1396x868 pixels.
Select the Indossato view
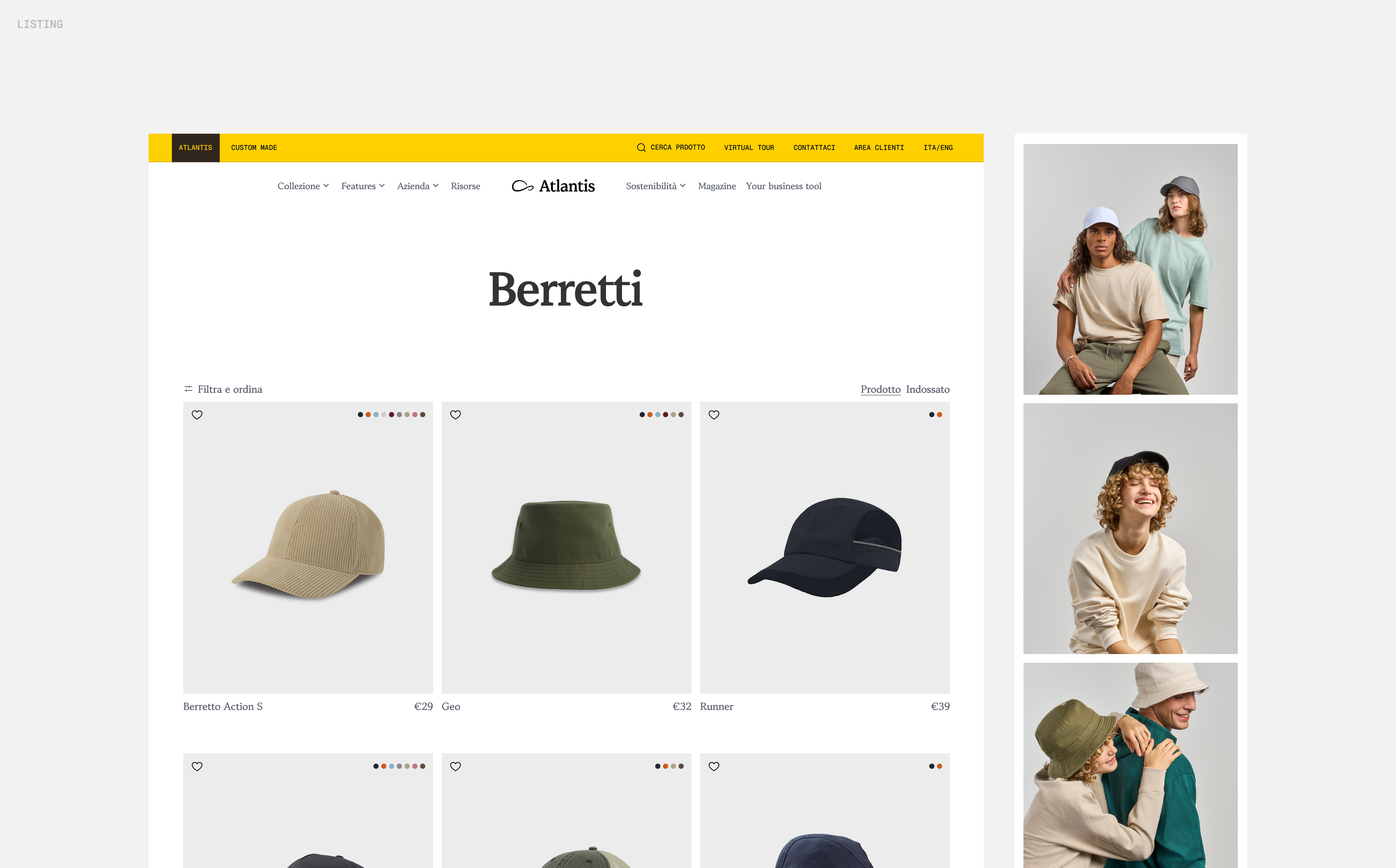[928, 389]
